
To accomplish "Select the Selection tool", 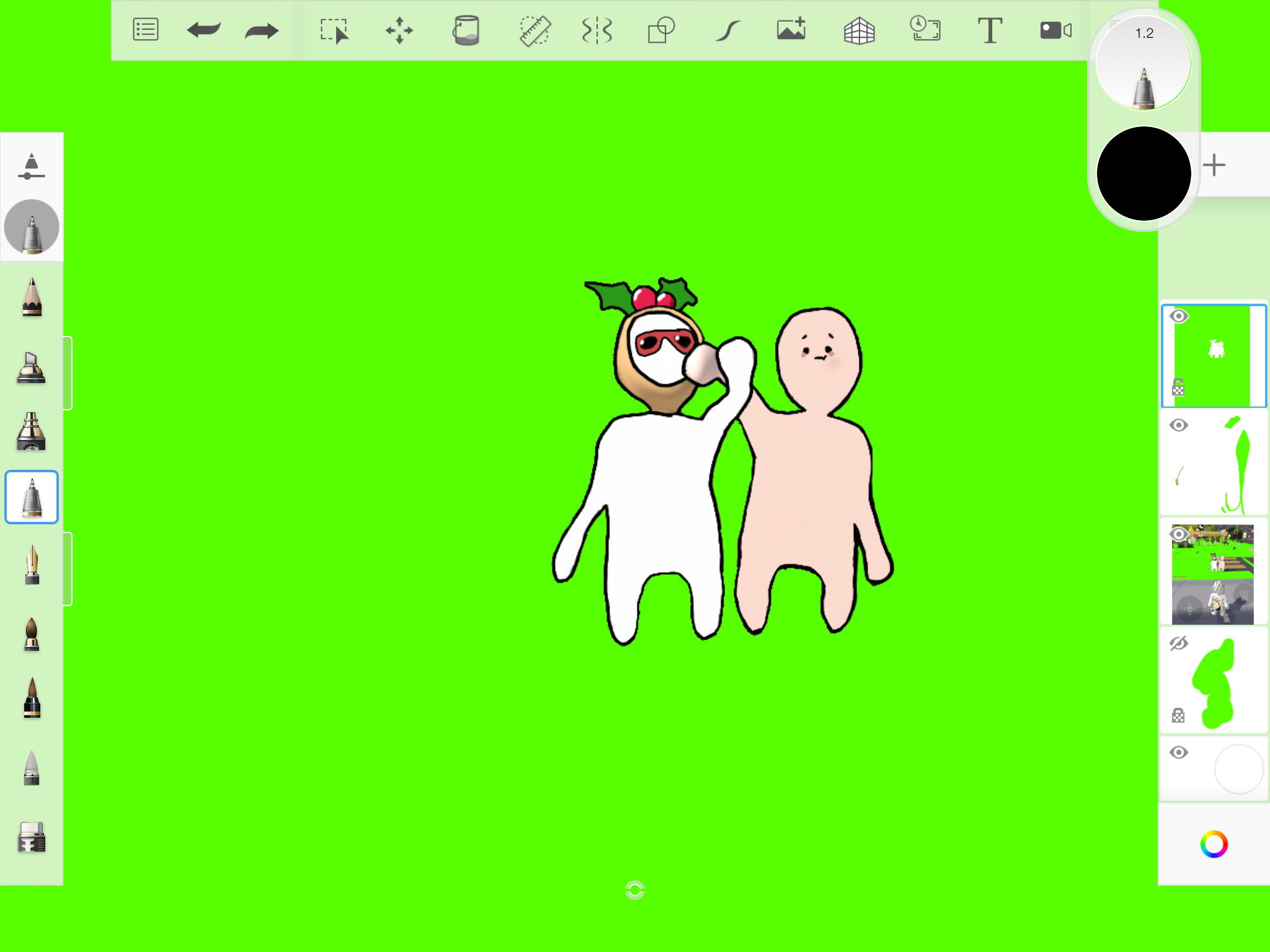I will [x=334, y=31].
